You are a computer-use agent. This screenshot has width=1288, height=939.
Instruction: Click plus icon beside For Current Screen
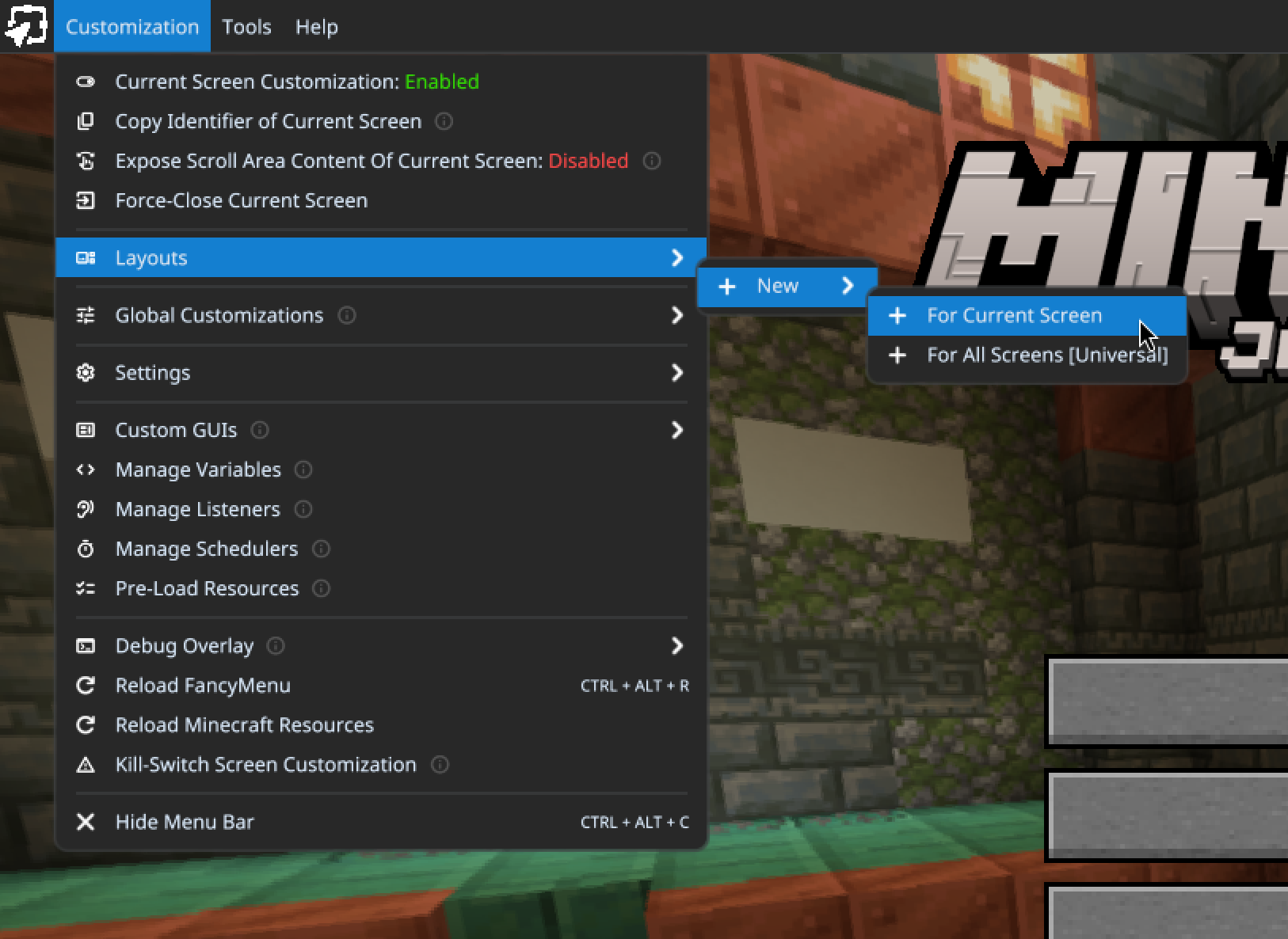pos(897,316)
